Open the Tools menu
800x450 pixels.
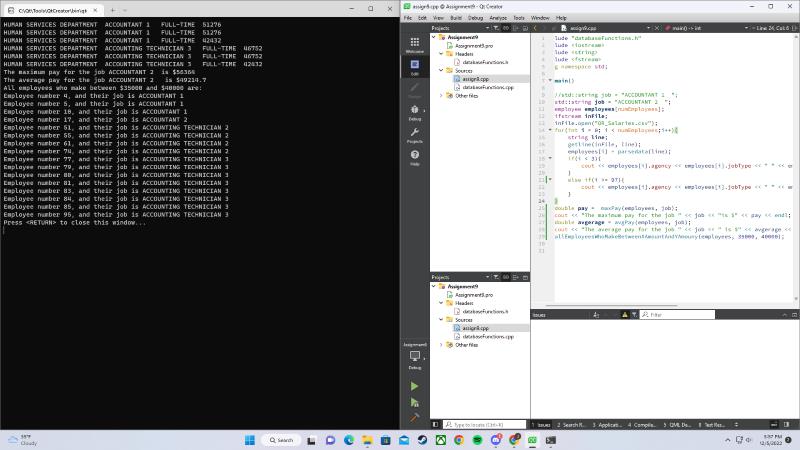pyautogui.click(x=519, y=18)
